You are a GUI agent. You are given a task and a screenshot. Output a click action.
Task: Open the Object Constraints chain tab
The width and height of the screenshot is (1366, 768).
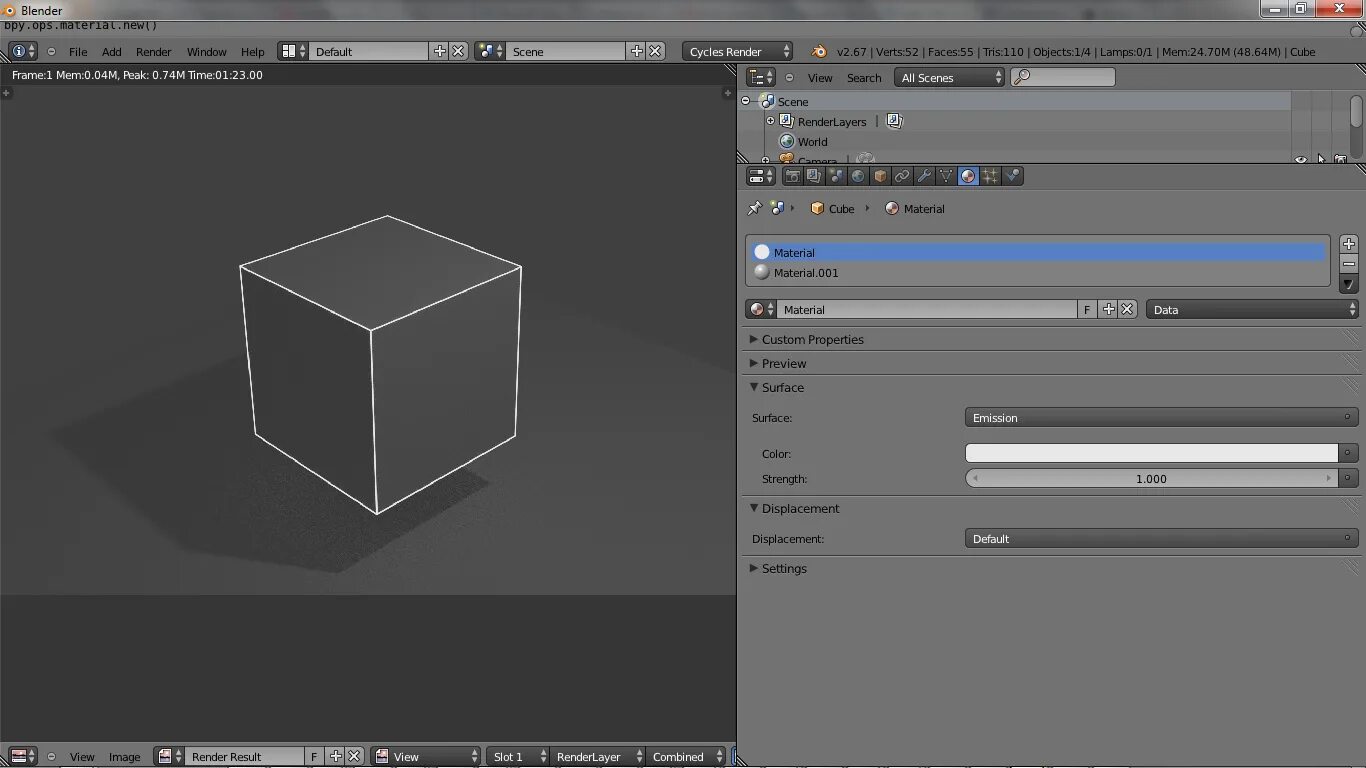tap(902, 176)
